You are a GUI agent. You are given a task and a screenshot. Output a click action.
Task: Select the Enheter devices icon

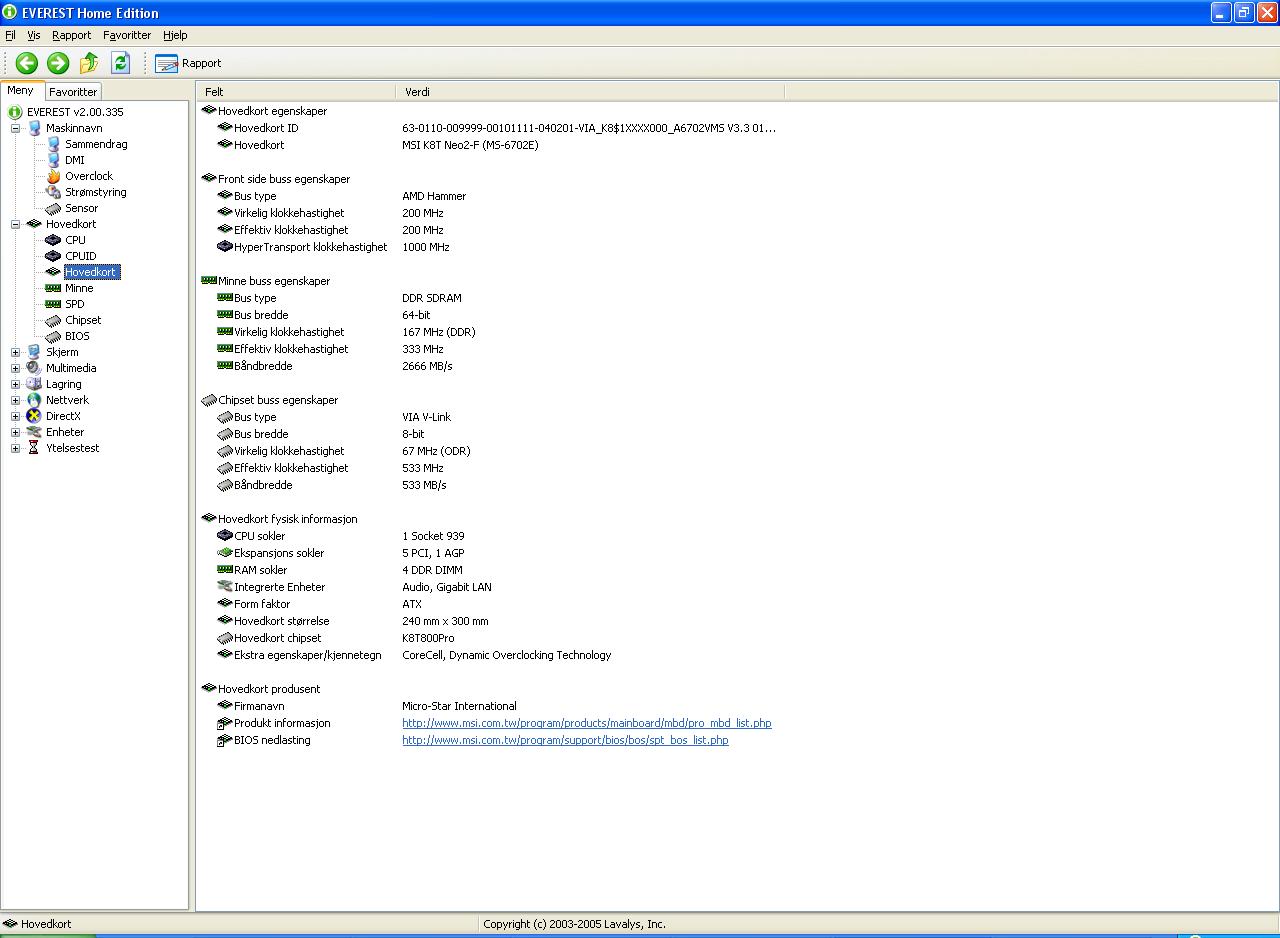click(x=34, y=432)
